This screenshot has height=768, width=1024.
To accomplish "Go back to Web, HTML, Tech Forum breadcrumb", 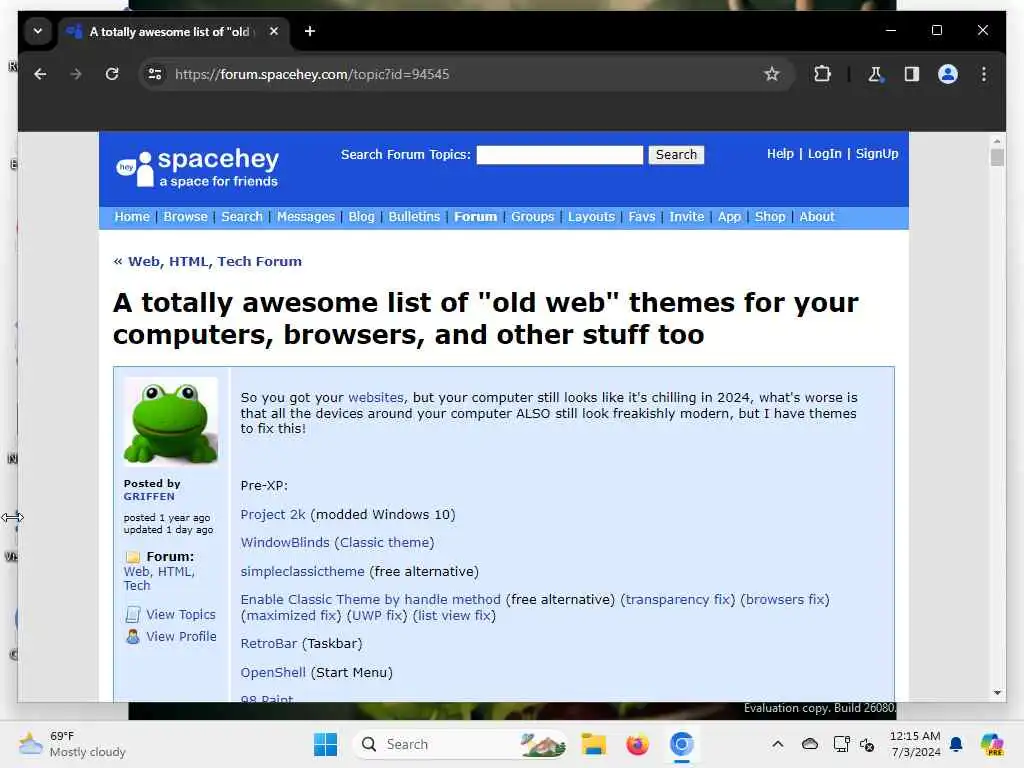I will tap(215, 262).
